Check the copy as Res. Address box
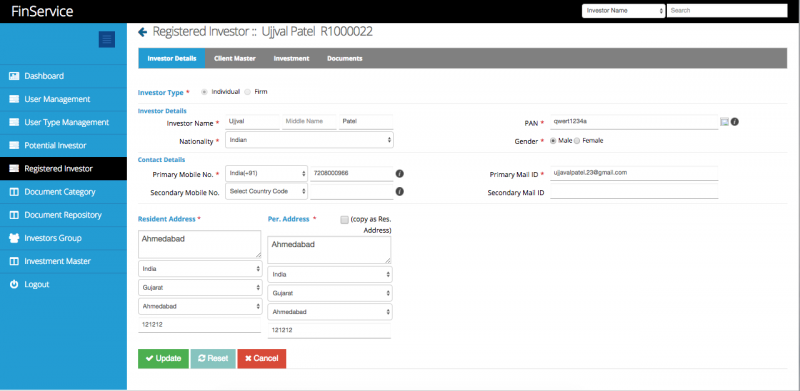The width and height of the screenshot is (800, 391). coord(344,219)
